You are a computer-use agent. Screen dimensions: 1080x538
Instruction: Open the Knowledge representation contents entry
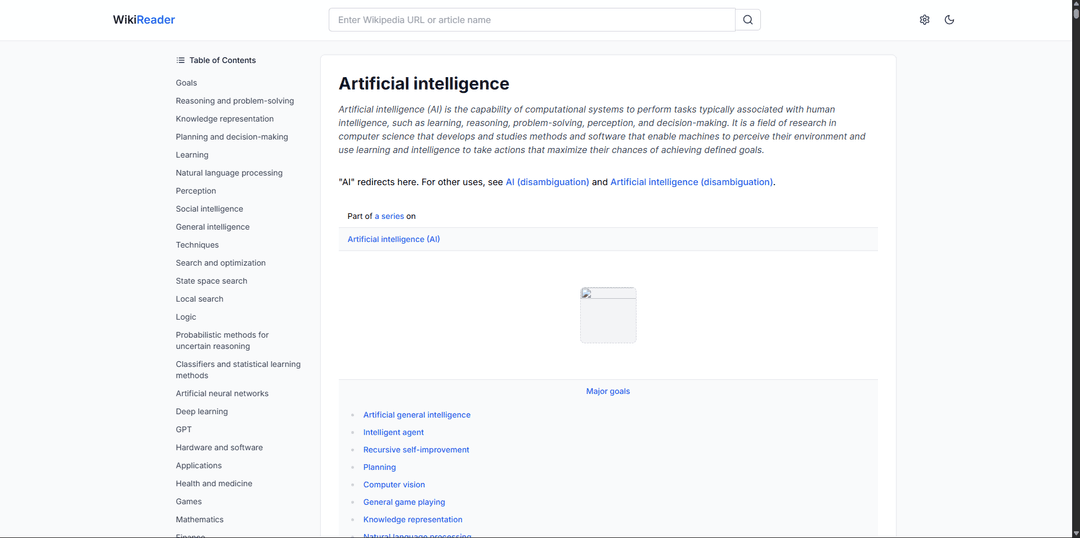(225, 118)
